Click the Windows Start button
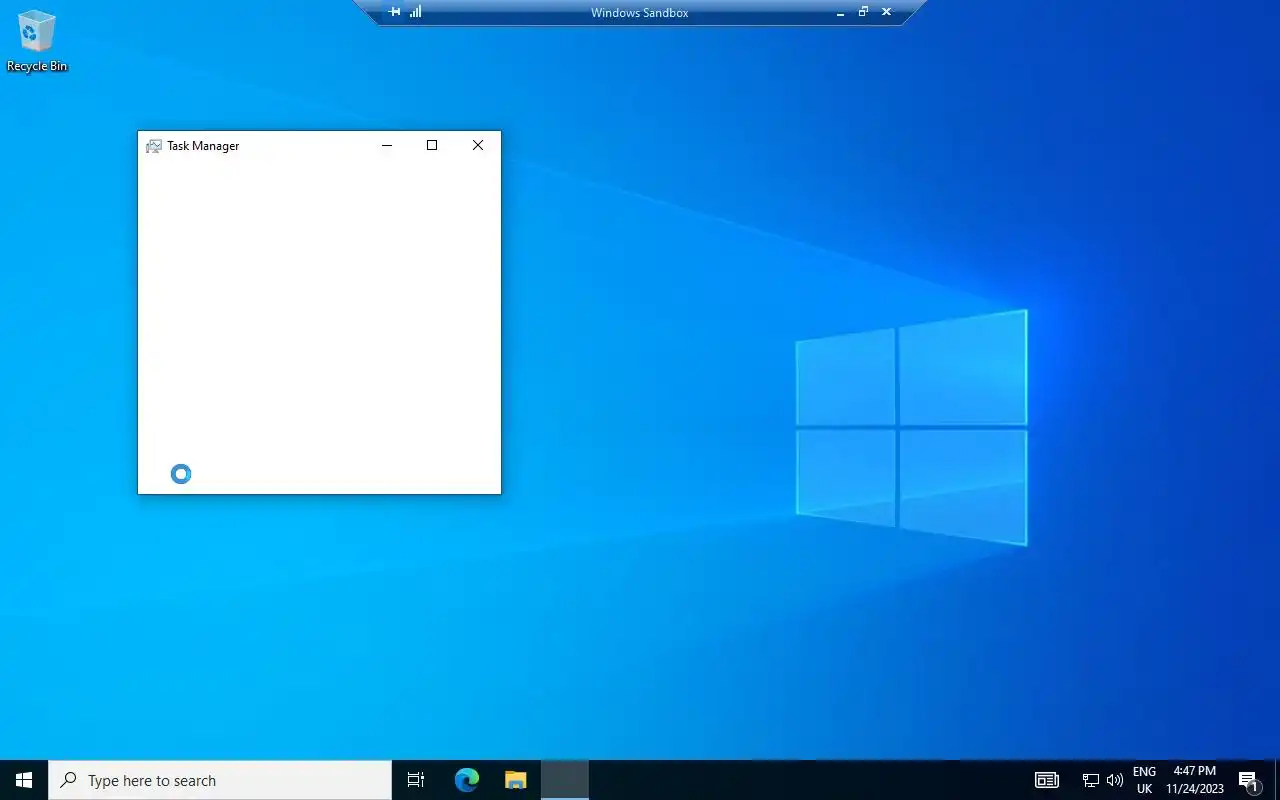 tap(24, 780)
